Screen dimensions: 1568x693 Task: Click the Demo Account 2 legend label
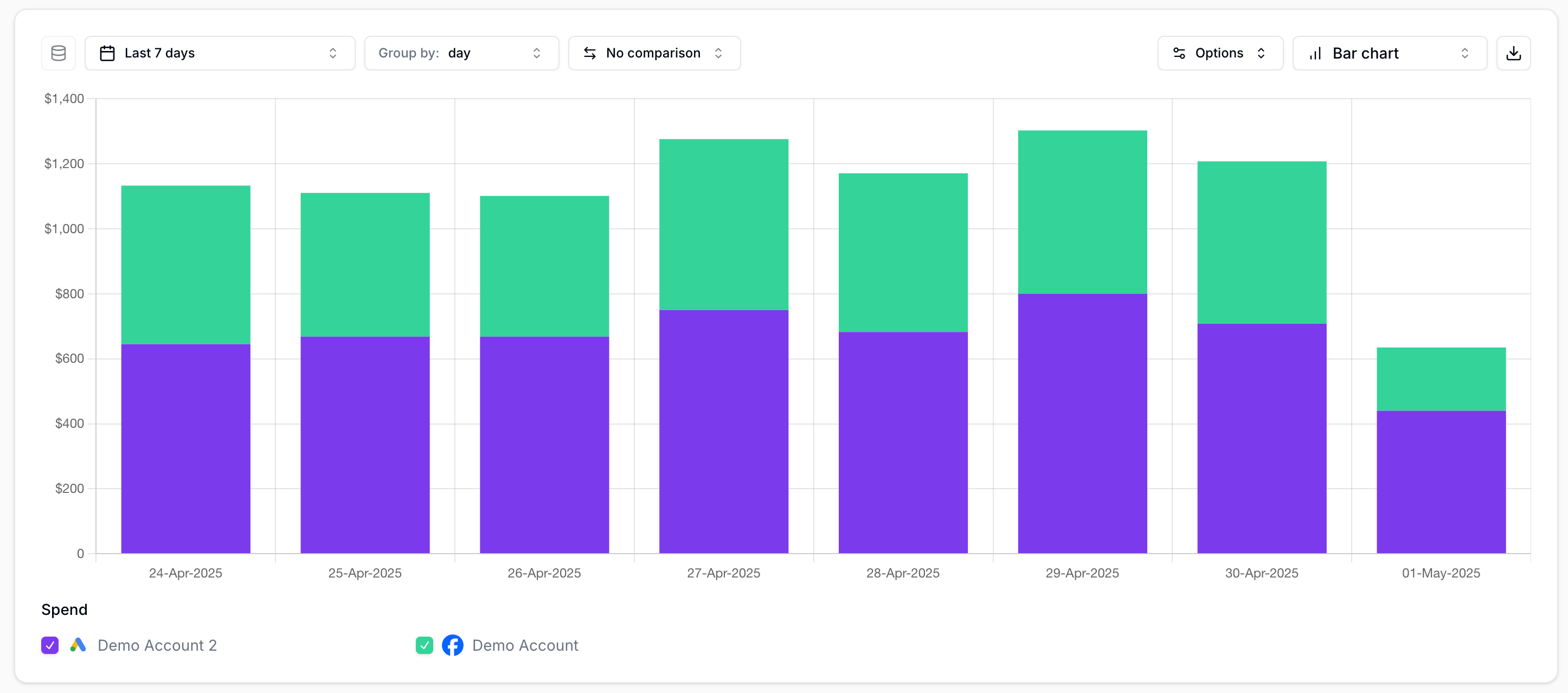tap(157, 645)
